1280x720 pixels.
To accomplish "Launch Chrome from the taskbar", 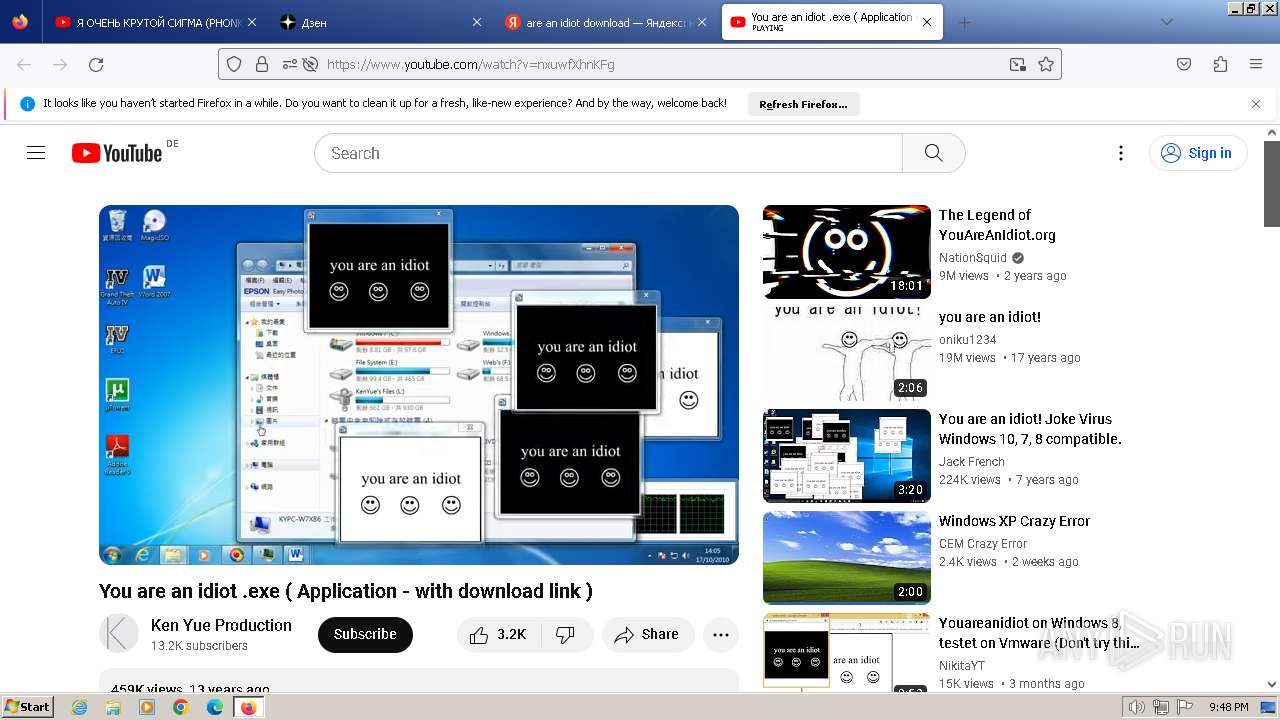I will [181, 707].
